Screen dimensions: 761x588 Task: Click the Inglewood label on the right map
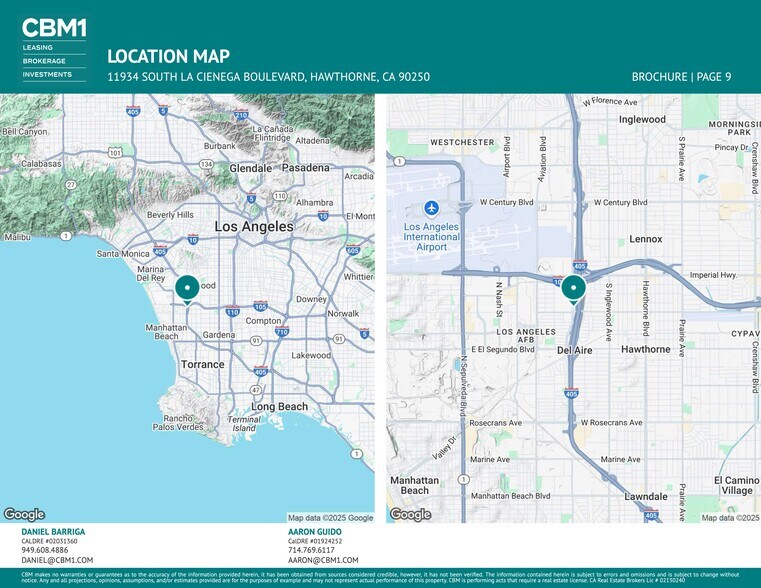tap(642, 119)
